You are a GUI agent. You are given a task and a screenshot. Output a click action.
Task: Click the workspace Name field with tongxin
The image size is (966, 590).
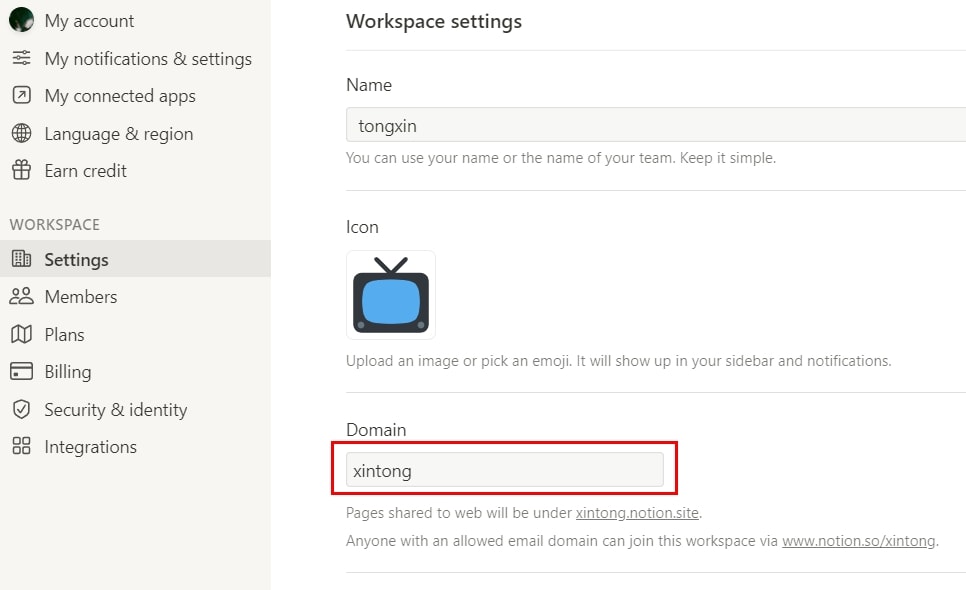tap(656, 125)
